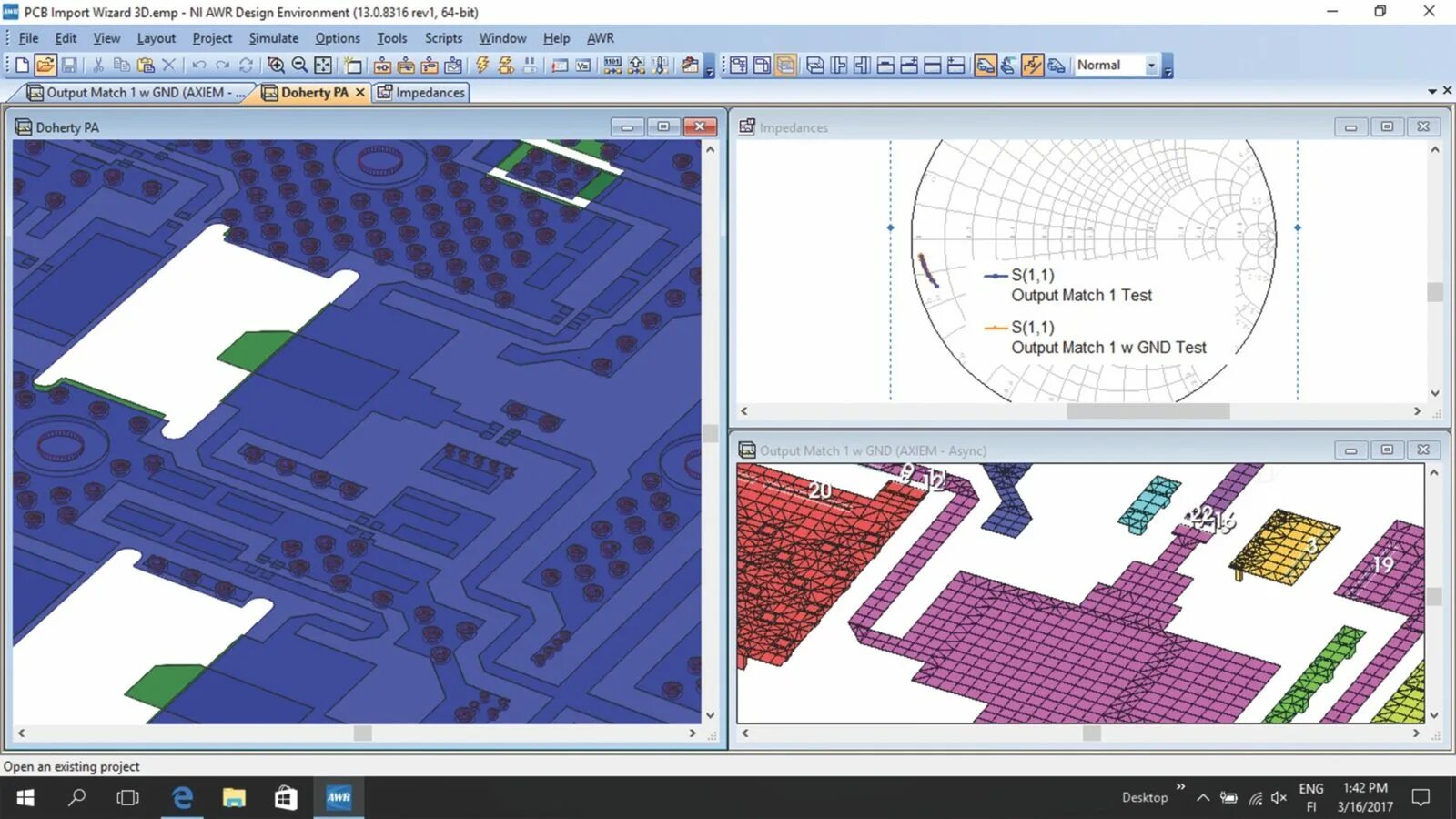Open the document tab list dropdown arrow
Screen dimensions: 1456x819
click(1431, 91)
